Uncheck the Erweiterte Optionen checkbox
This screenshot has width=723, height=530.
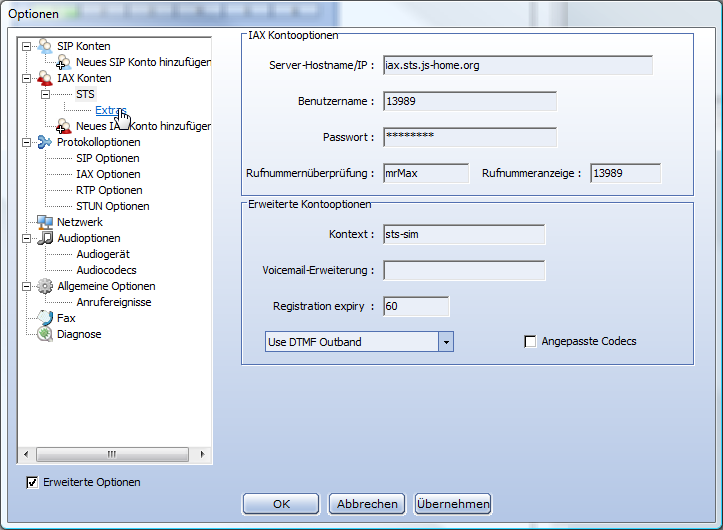pos(32,482)
